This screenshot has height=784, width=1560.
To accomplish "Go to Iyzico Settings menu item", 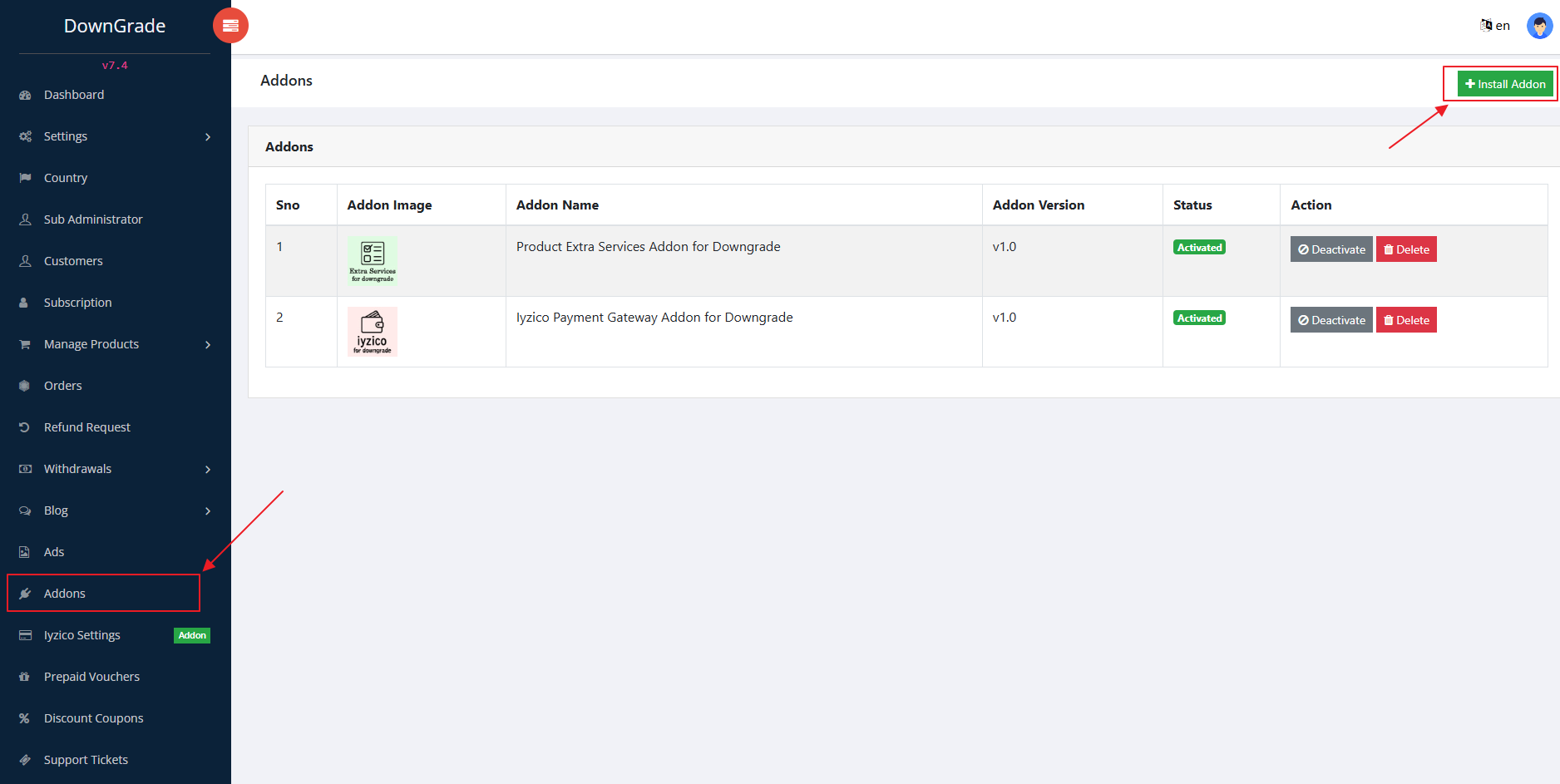I will pos(82,635).
